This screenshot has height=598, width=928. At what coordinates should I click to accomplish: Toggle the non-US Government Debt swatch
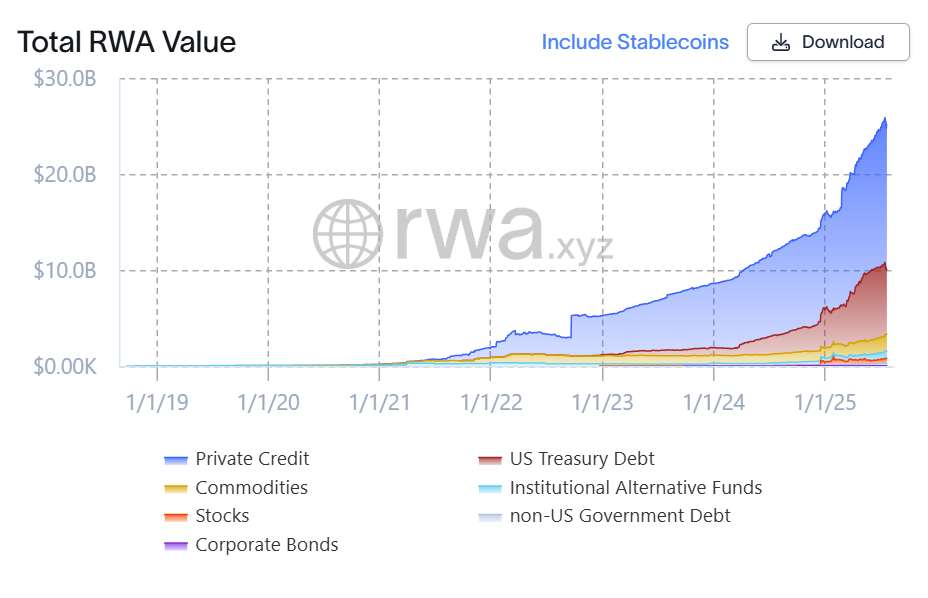point(490,516)
